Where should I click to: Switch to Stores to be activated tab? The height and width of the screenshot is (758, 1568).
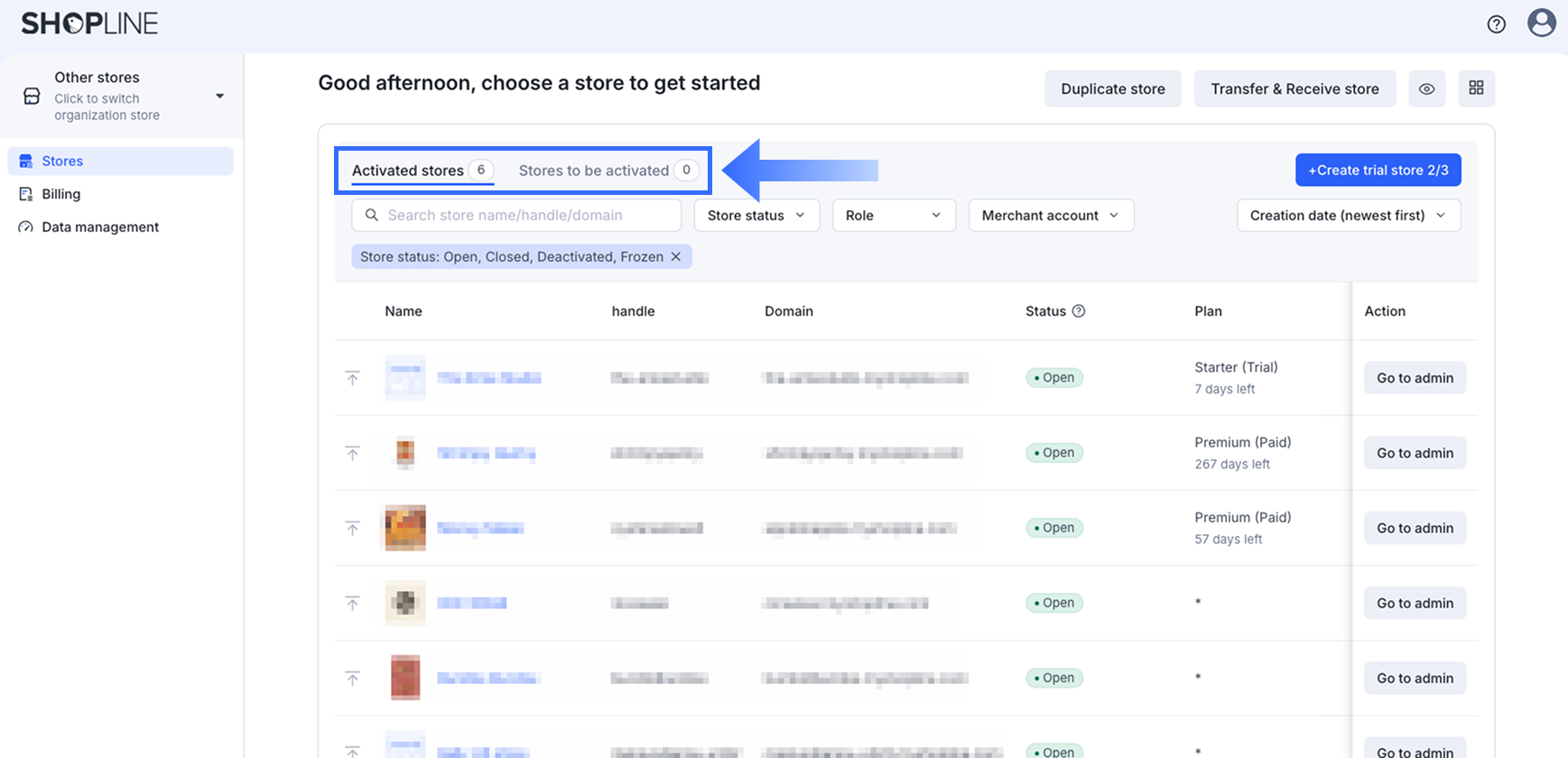pos(607,171)
